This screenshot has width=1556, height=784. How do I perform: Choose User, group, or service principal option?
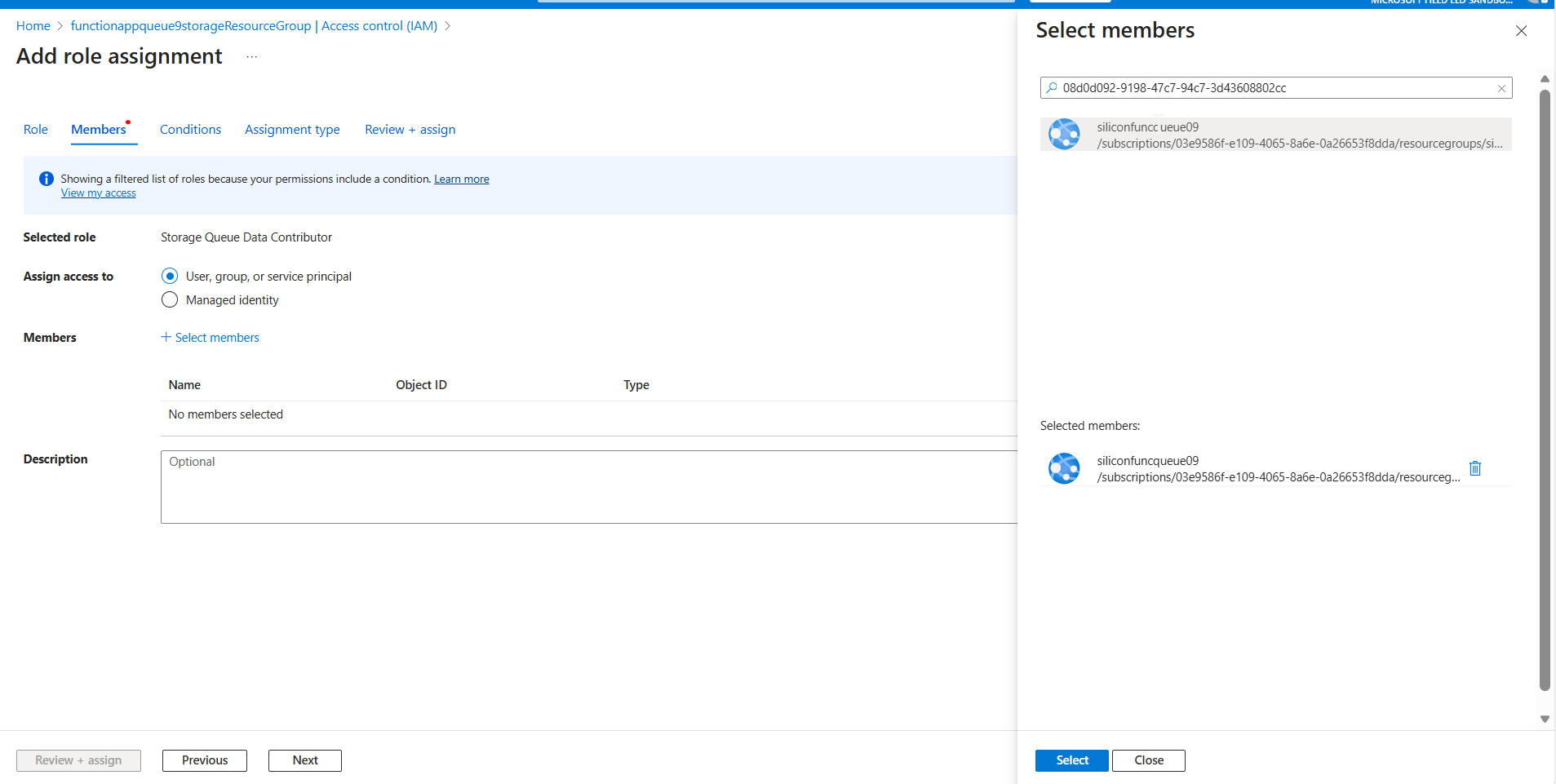(170, 277)
